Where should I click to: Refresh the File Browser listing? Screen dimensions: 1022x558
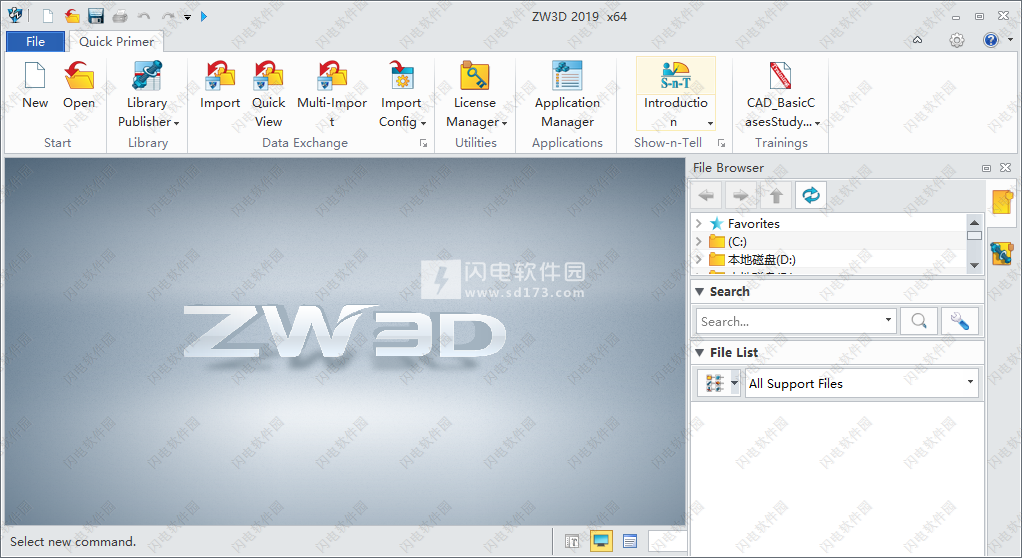click(x=811, y=195)
